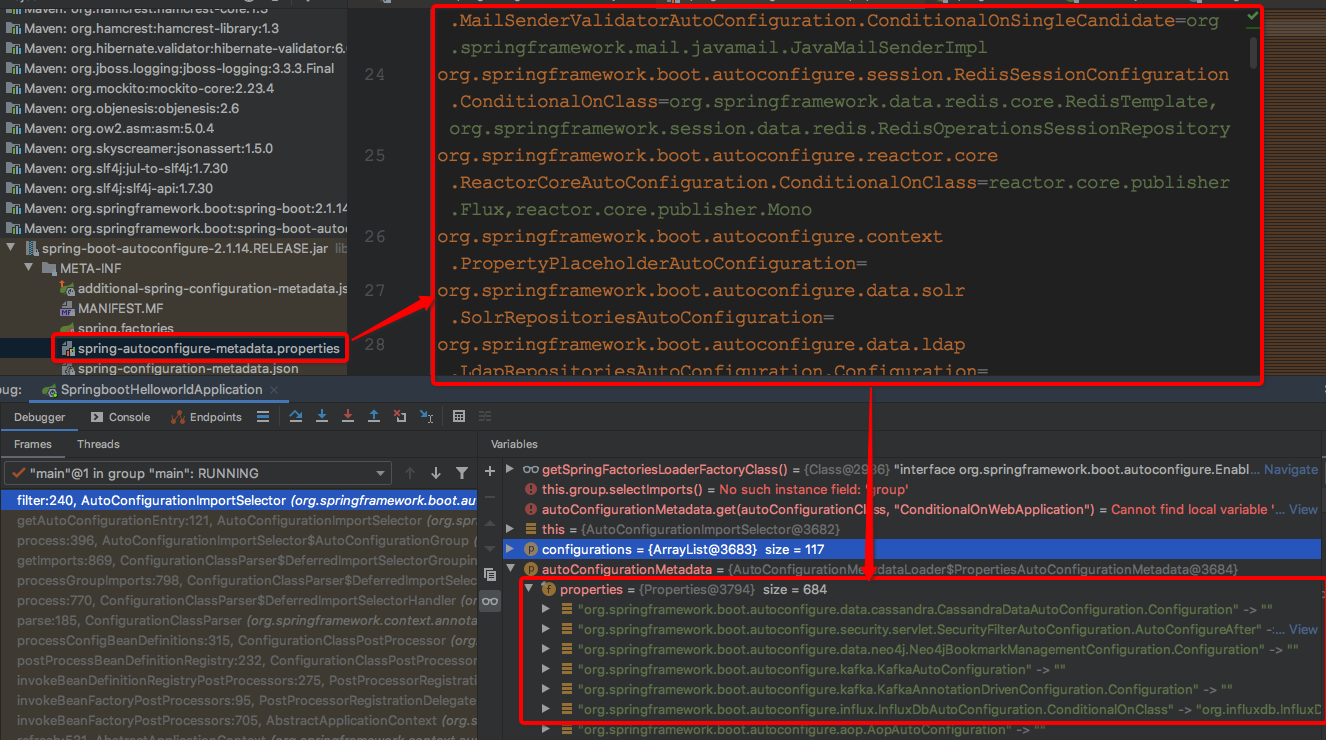This screenshot has height=740, width=1326.
Task: Toggle the glasses Show Watches icon
Action: (490, 601)
